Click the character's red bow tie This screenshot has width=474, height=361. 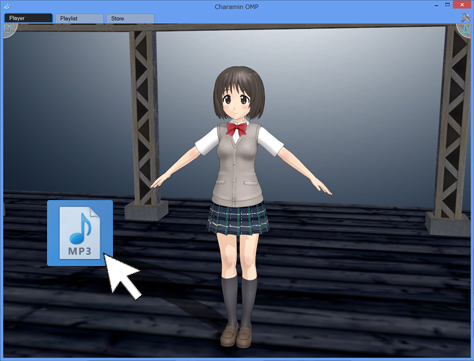pos(236,128)
